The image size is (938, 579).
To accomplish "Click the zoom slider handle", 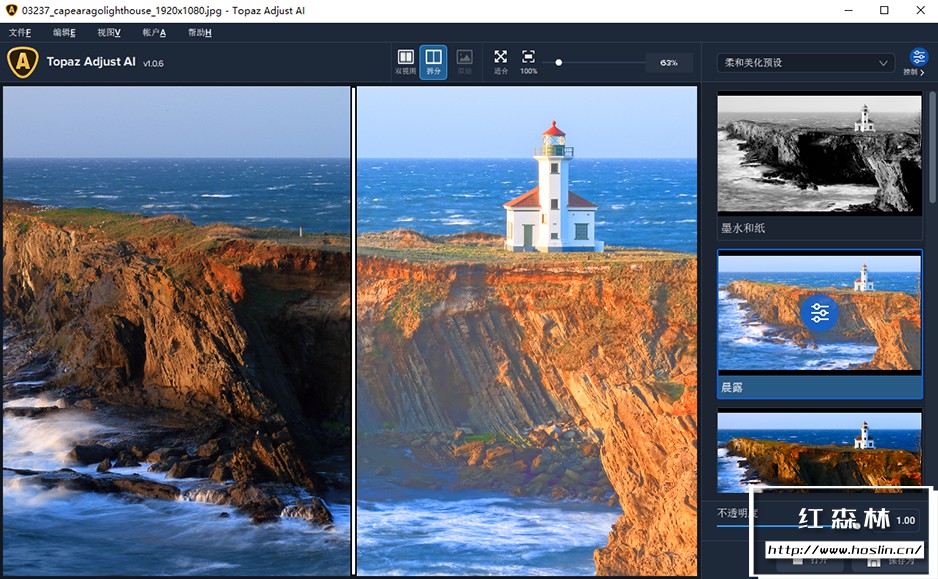I will (x=559, y=62).
